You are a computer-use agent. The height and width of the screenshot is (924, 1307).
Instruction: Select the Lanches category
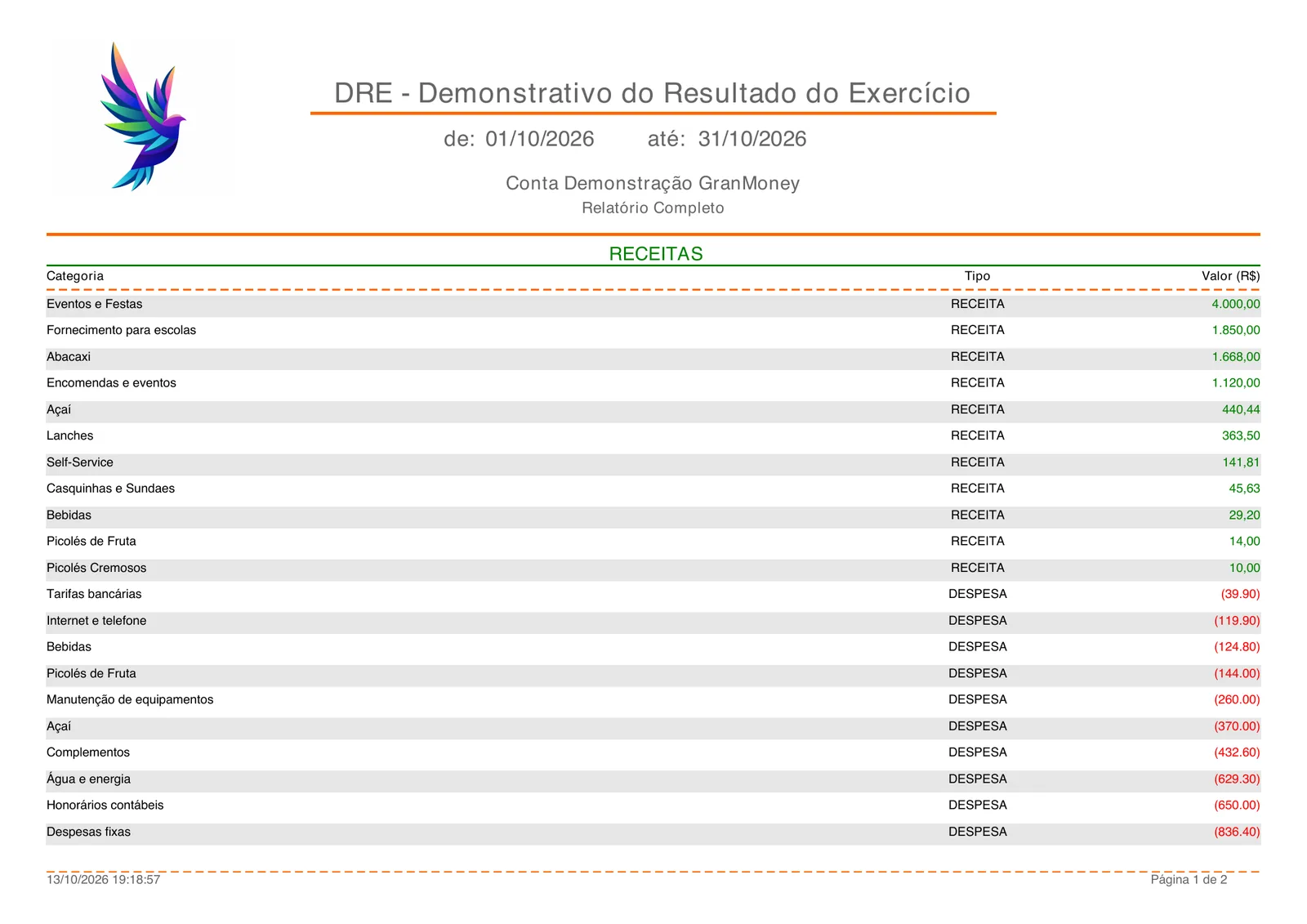coord(69,435)
